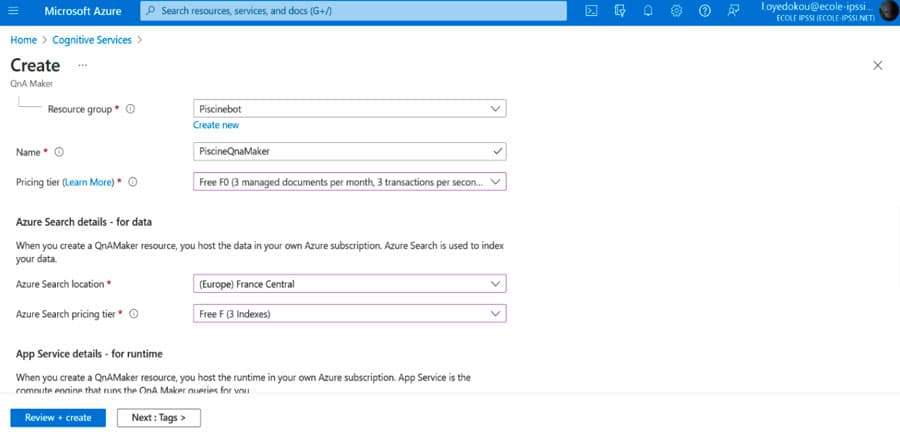900x440 pixels.
Task: Open the Feedback icon in header
Action: (x=733, y=11)
